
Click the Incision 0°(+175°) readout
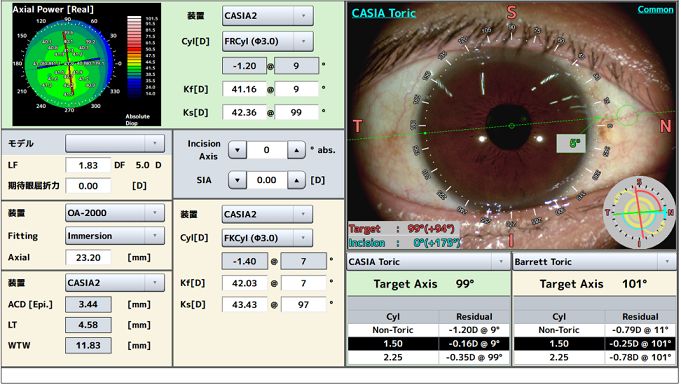tap(404, 242)
